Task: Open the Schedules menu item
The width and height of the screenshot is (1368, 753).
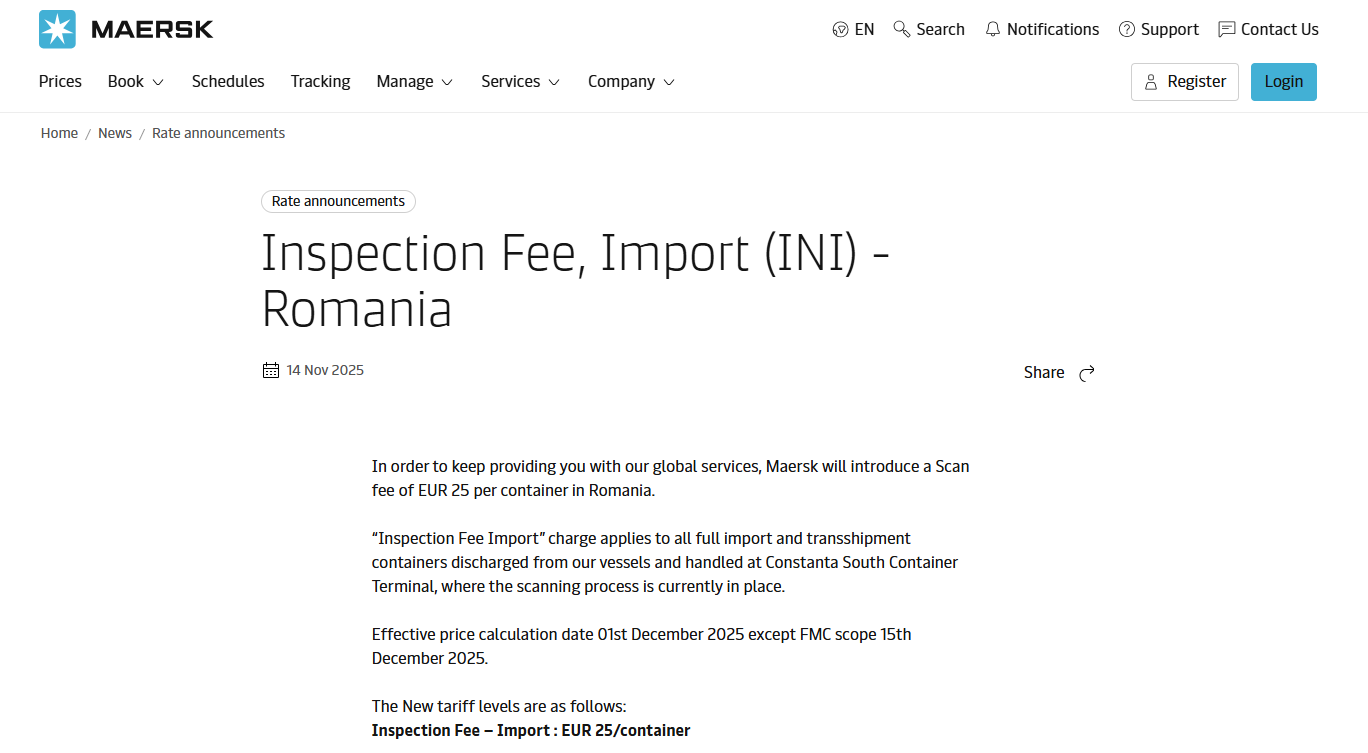Action: (x=228, y=82)
